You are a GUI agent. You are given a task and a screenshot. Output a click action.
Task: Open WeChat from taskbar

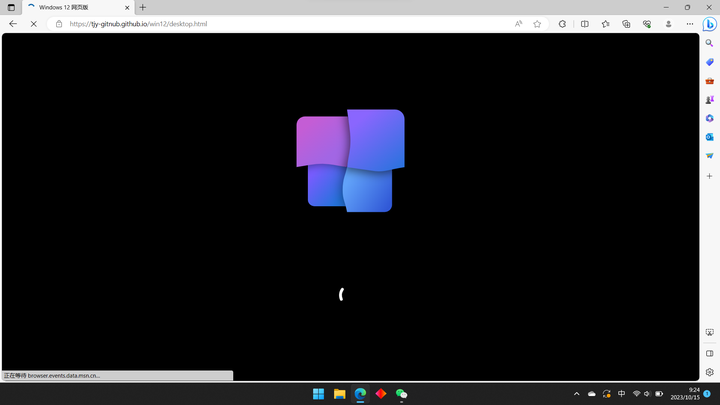click(401, 394)
